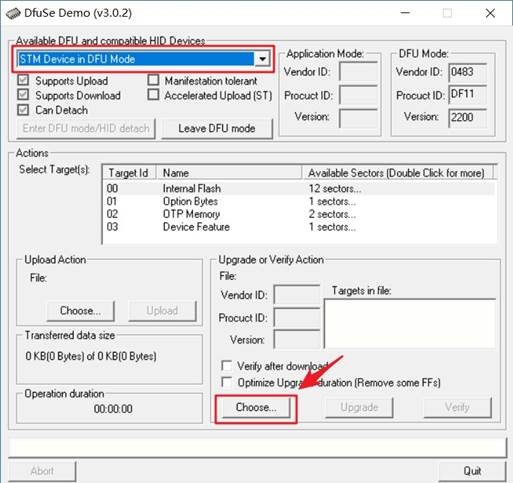This screenshot has height=483, width=513.
Task: Click the 00:00:00 operation duration value
Action: coord(113,409)
